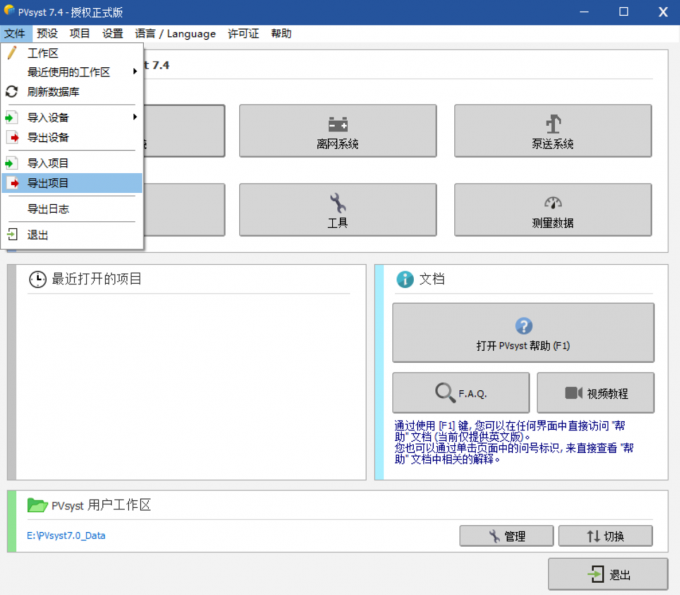
Task: Minimize the PVsyst window
Action: point(584,12)
